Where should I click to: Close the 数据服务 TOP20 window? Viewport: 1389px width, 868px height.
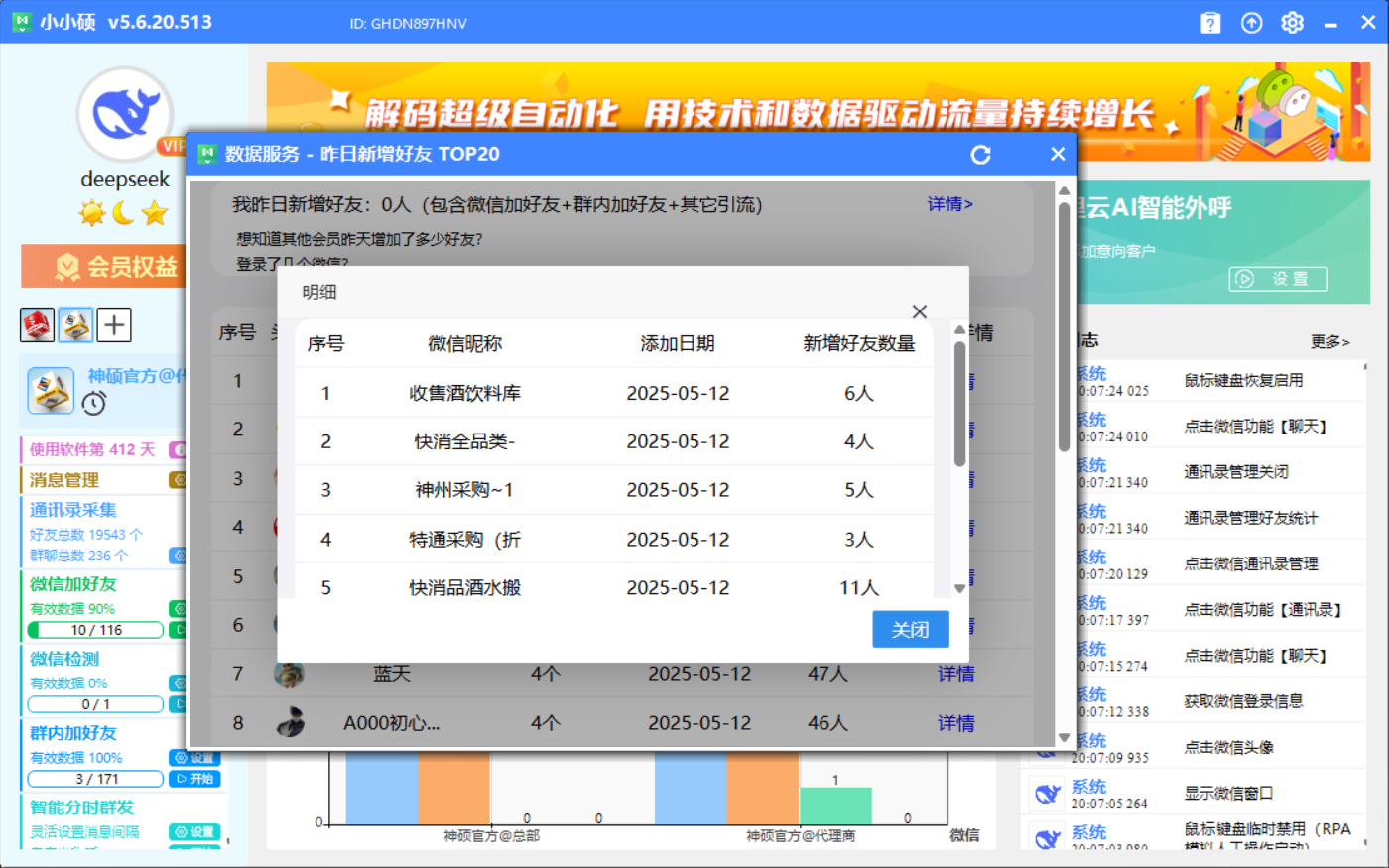tap(1058, 154)
